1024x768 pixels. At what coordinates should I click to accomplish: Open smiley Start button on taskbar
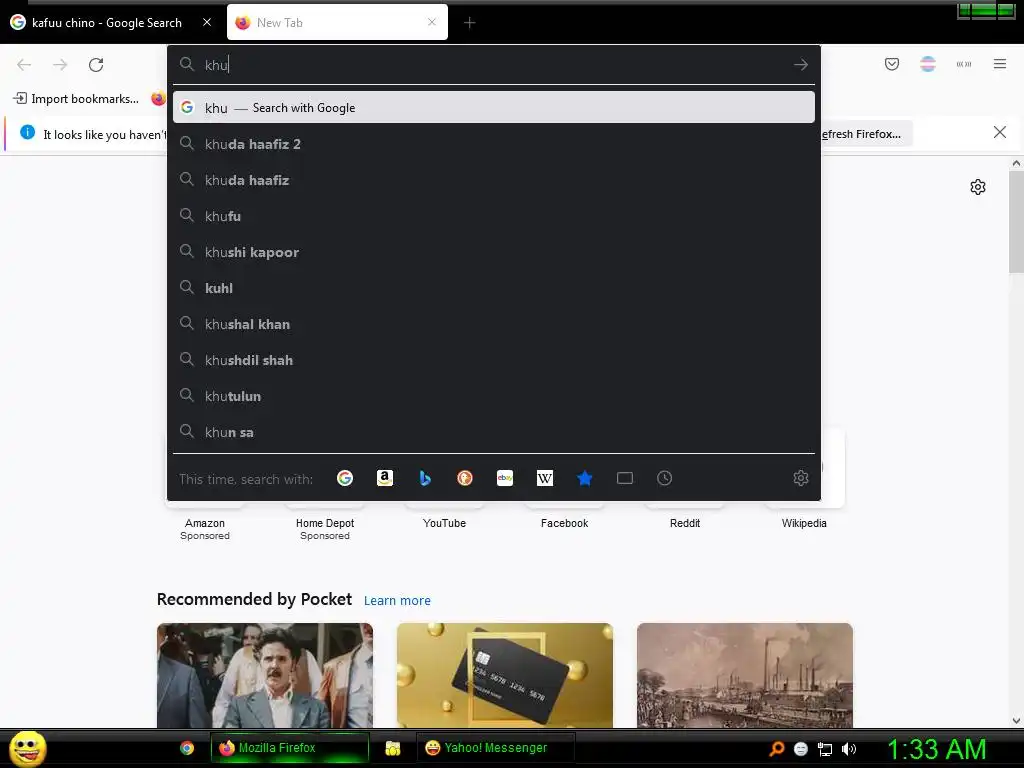[27, 748]
